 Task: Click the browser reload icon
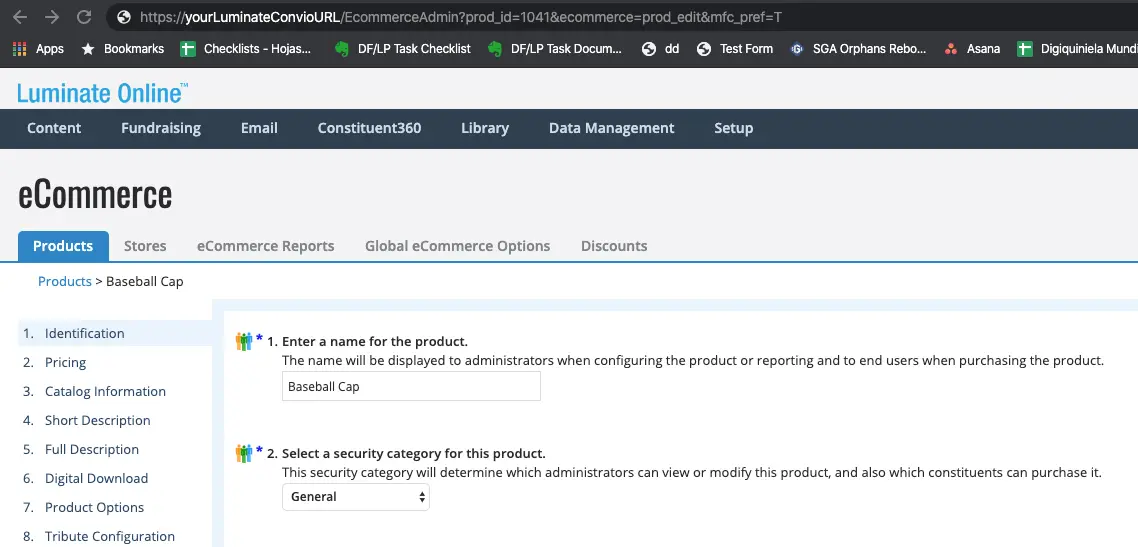click(84, 17)
